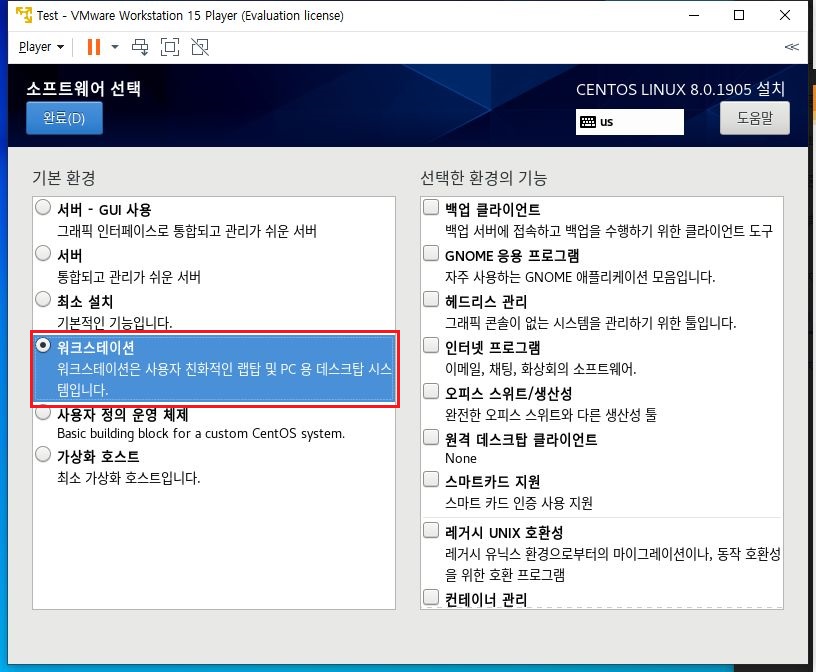Click the 통합되고 관리가 쉬운 서버 description
Image resolution: width=816 pixels, height=672 pixels.
(129, 277)
